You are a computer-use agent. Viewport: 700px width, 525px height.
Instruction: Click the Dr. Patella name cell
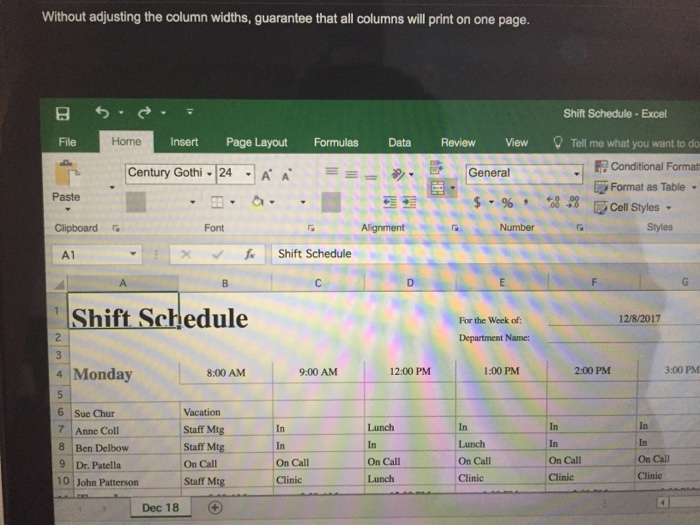pos(125,465)
